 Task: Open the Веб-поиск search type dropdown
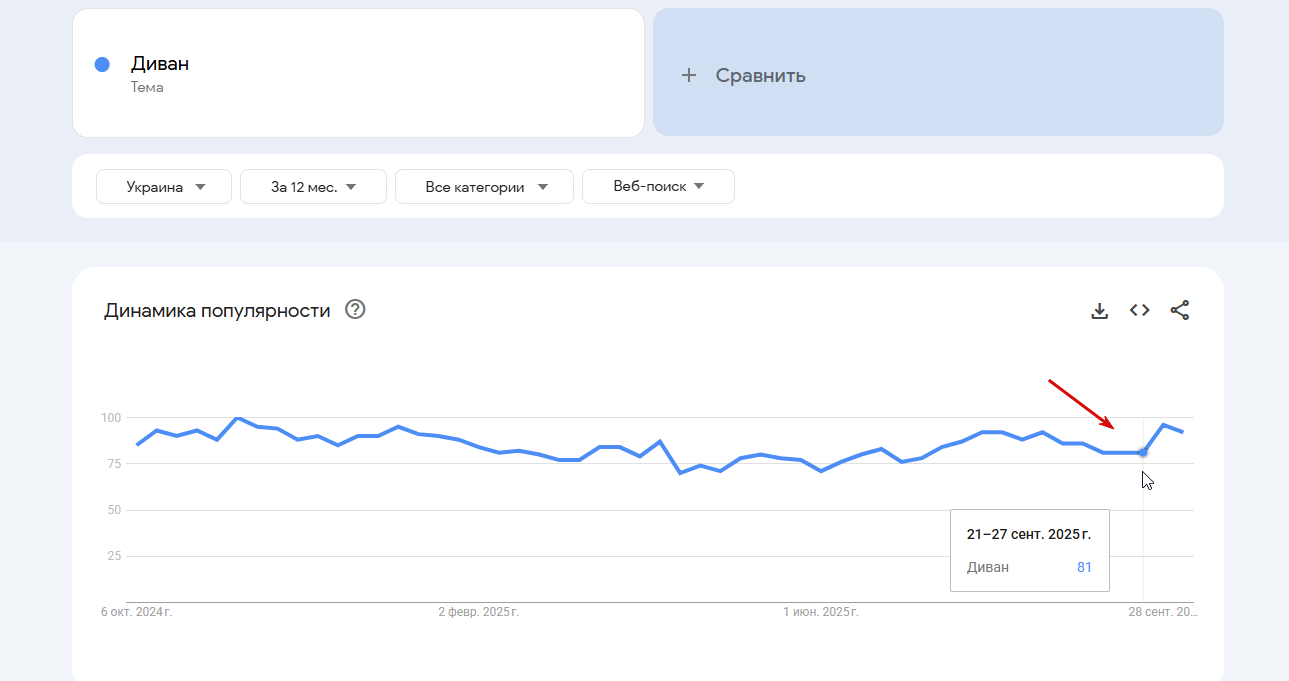(658, 187)
